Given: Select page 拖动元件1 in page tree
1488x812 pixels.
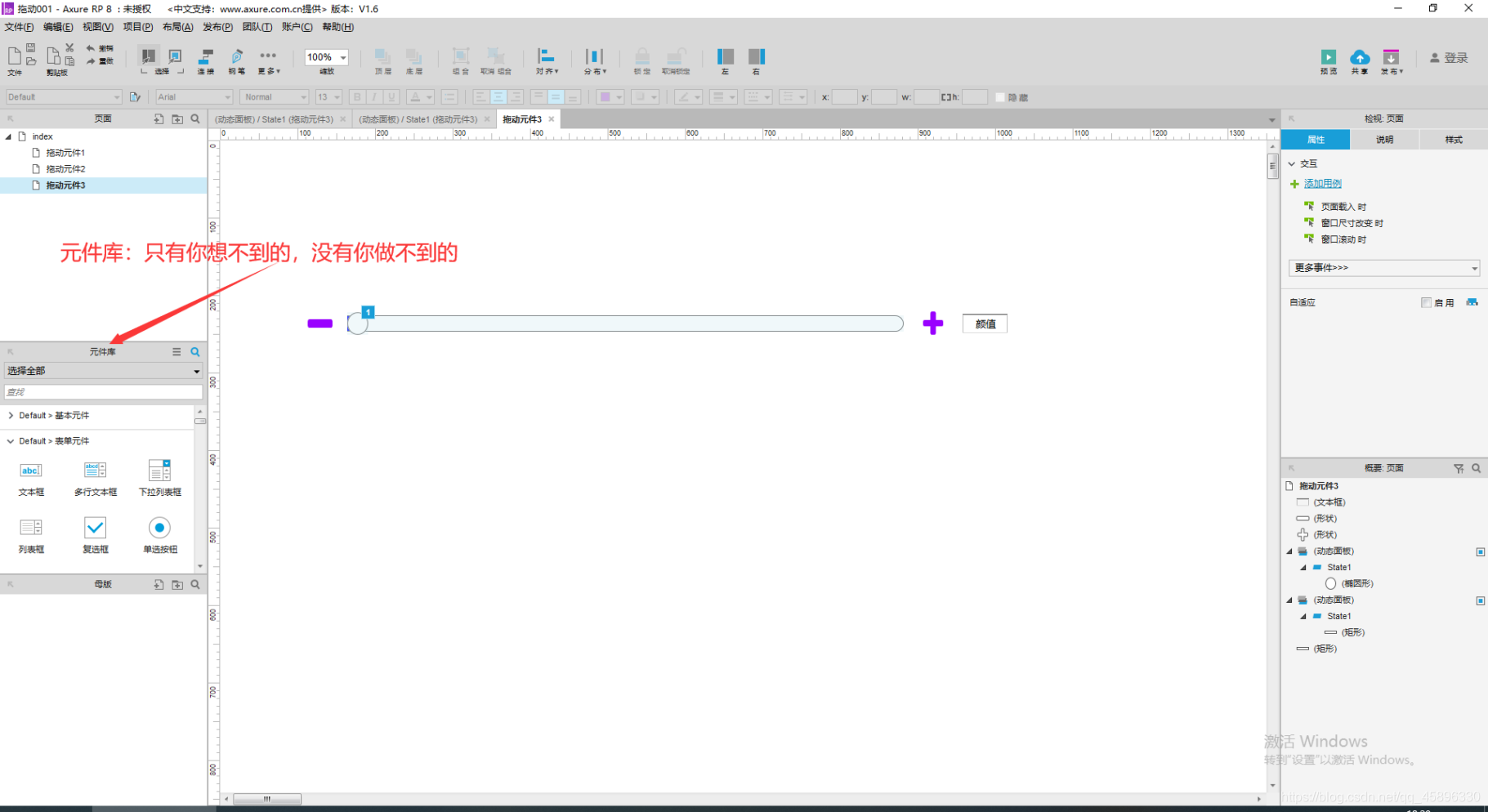Looking at the screenshot, I should click(65, 153).
